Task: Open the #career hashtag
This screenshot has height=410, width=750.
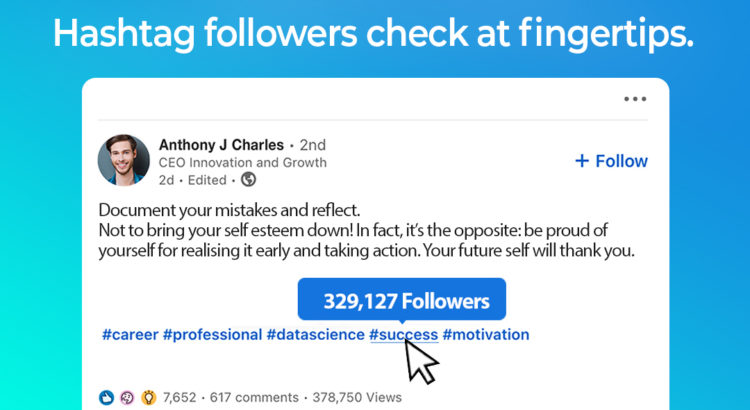Action: pyautogui.click(x=128, y=334)
